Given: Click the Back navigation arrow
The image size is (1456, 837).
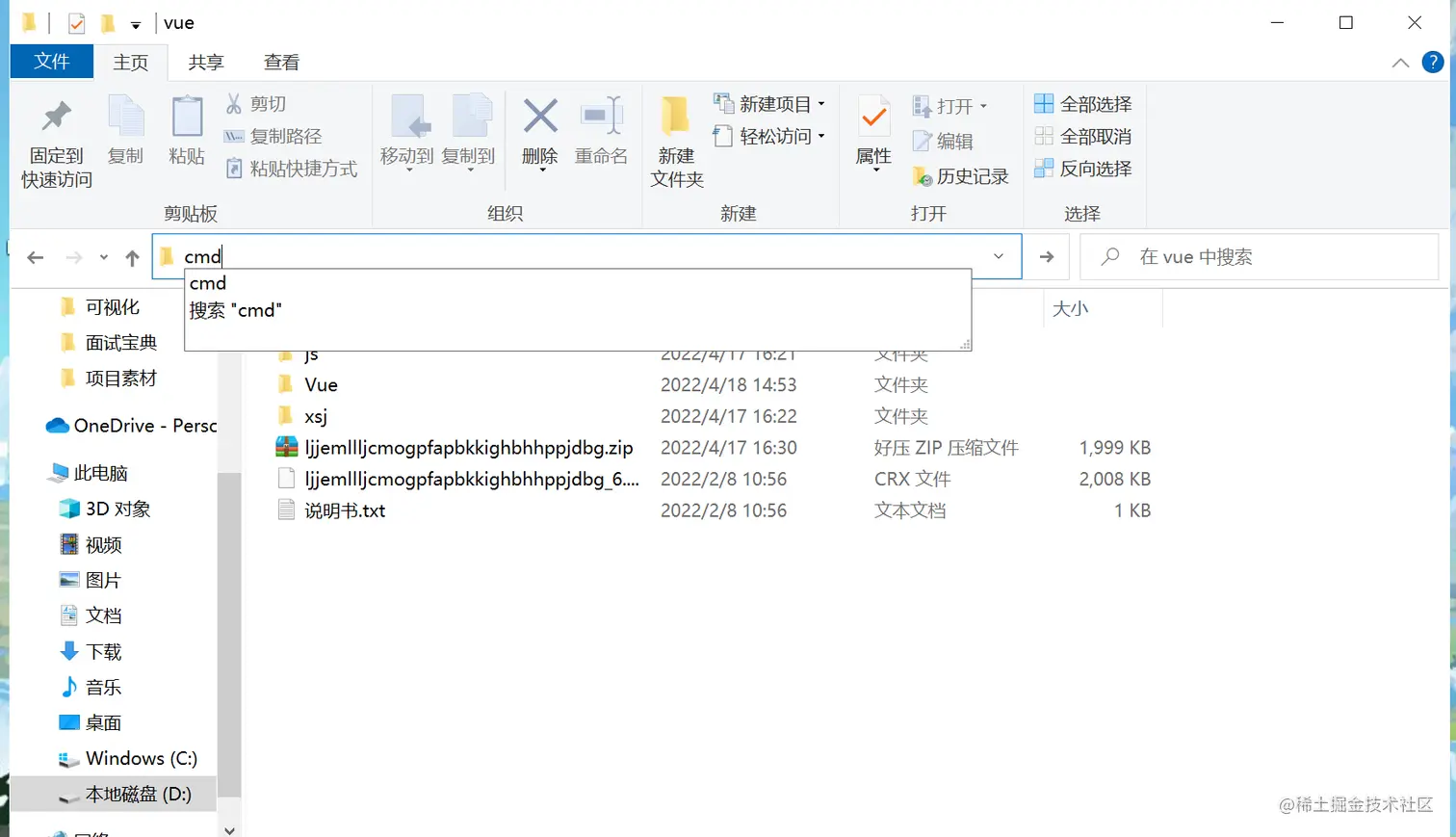Looking at the screenshot, I should click(x=36, y=257).
